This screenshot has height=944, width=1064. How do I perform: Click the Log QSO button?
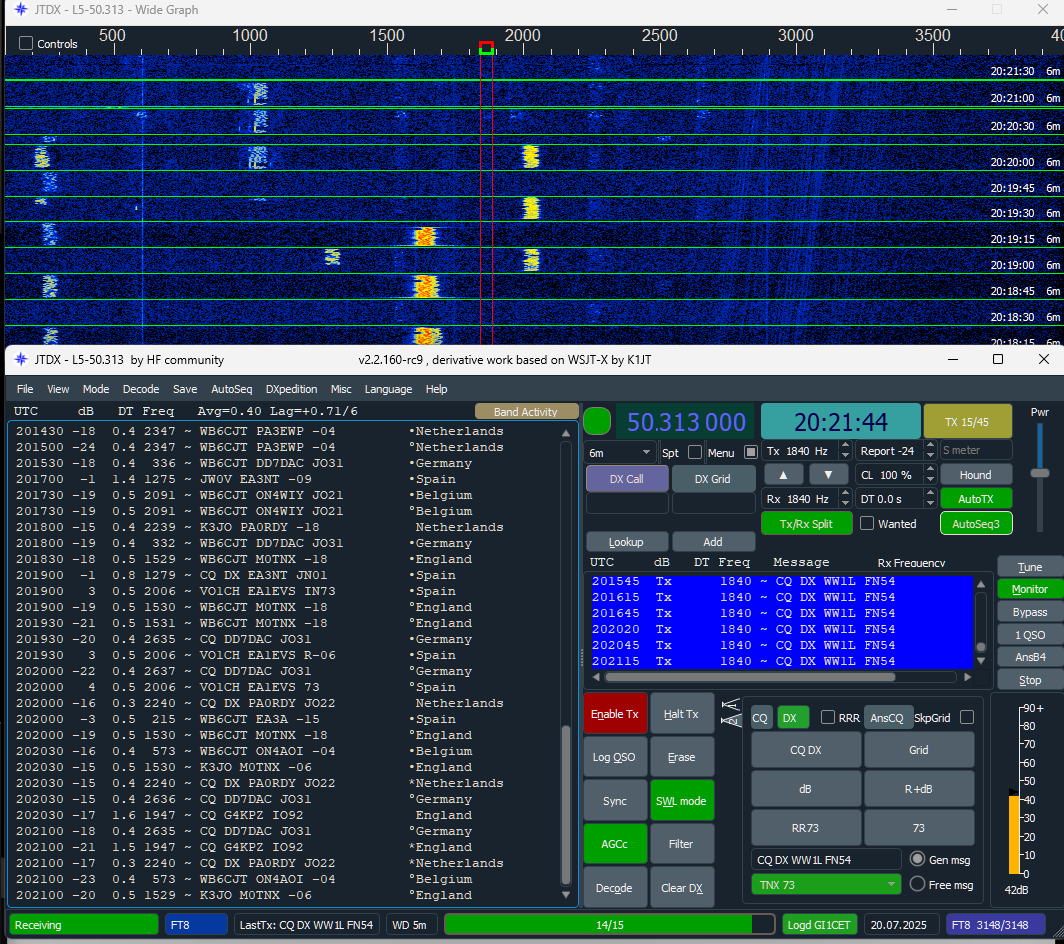(615, 757)
